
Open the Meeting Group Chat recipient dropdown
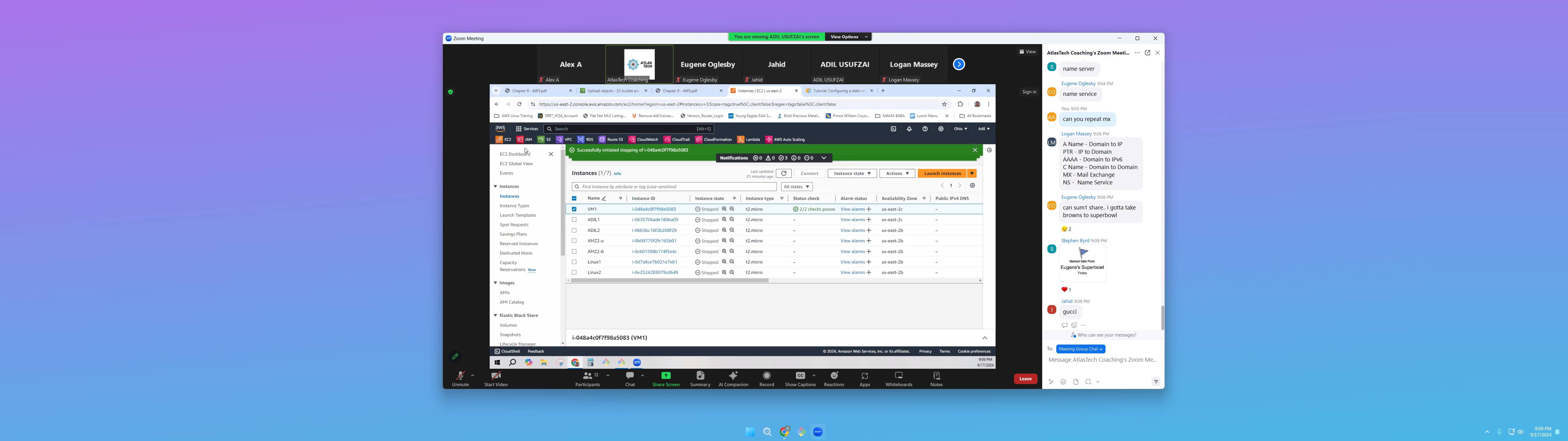[1080, 349]
